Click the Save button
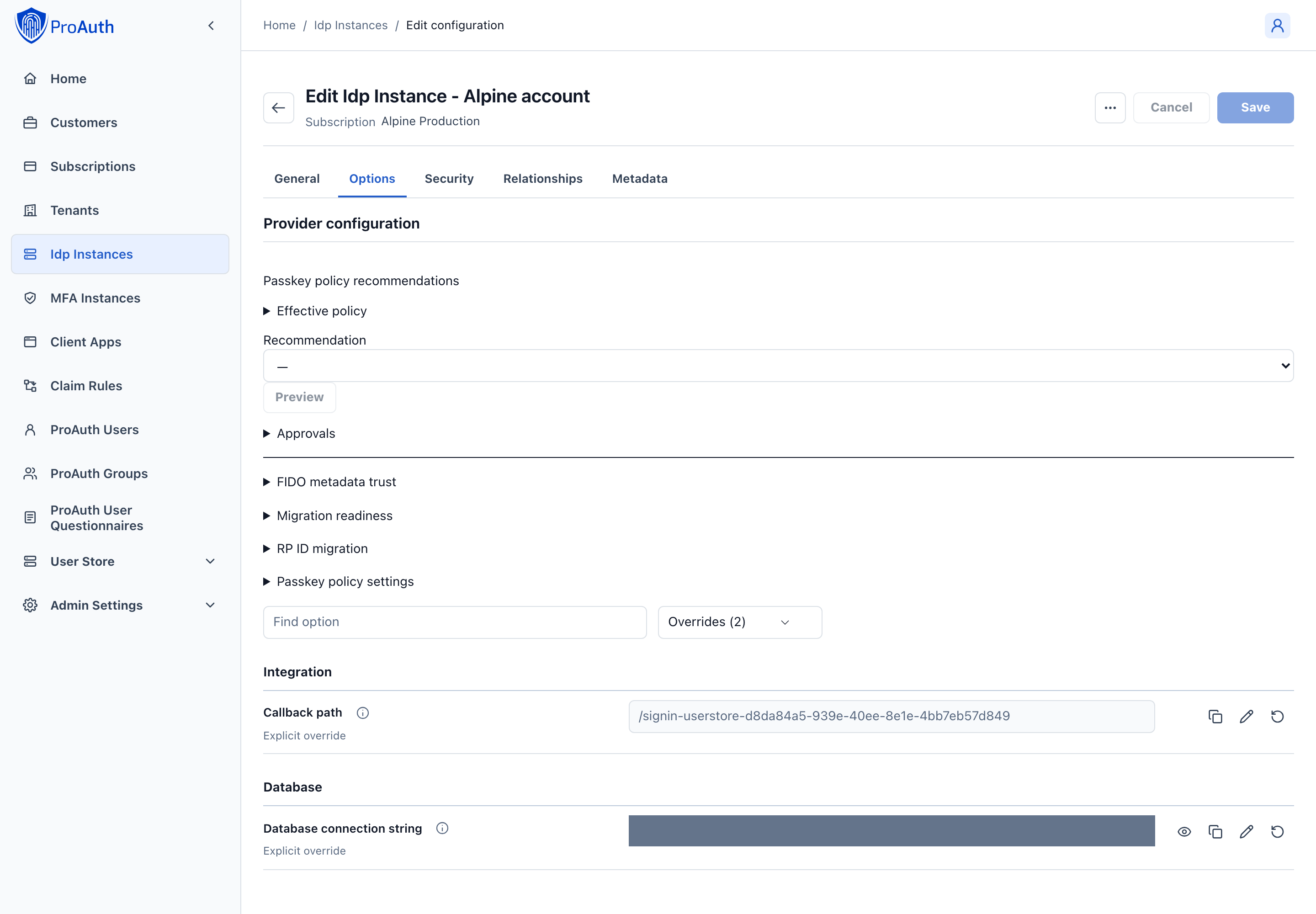This screenshot has width=1316, height=914. pos(1255,108)
